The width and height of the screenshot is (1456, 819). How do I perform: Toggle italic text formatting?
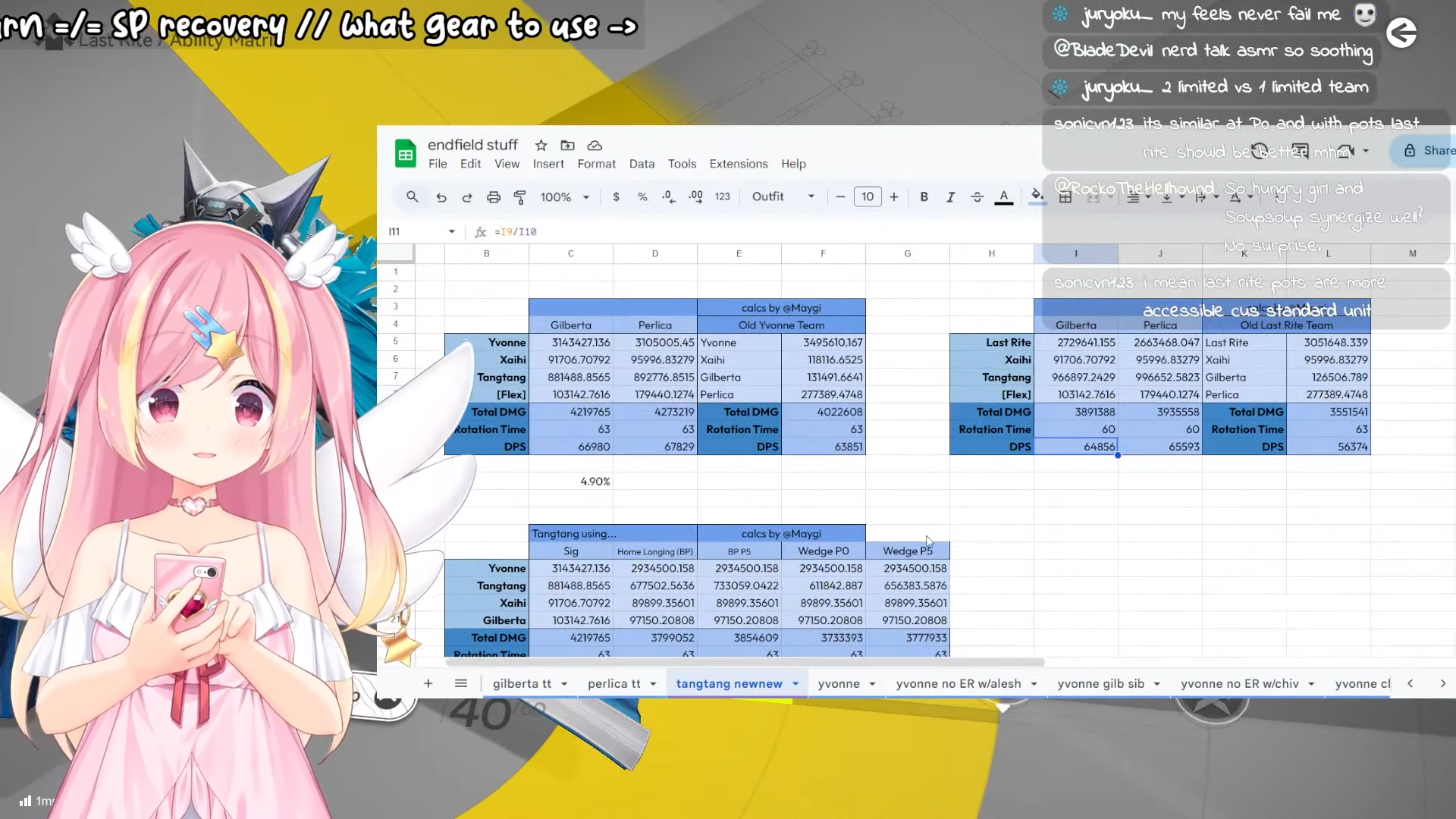[x=950, y=196]
